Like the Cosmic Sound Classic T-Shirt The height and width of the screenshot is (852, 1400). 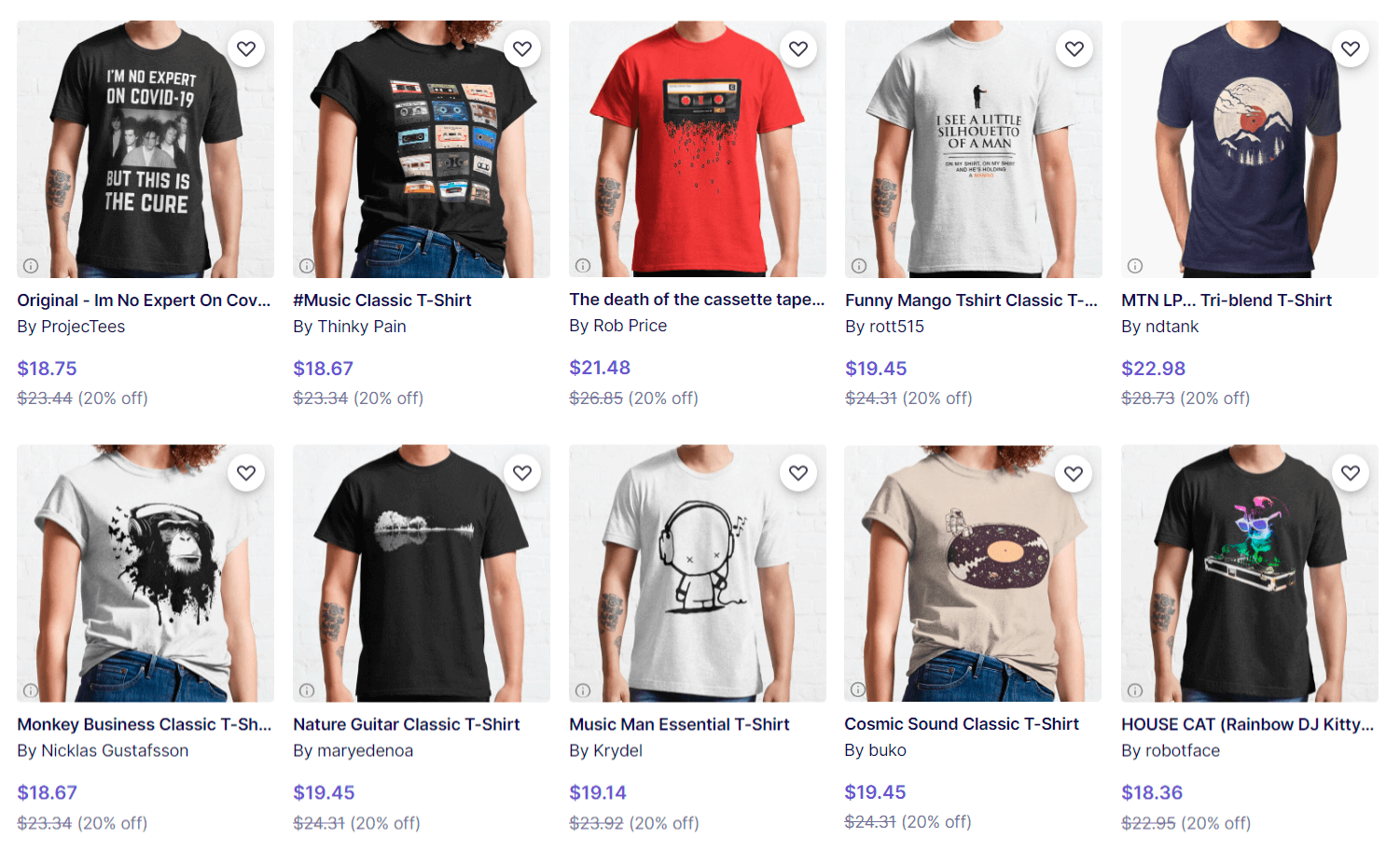pos(1074,474)
